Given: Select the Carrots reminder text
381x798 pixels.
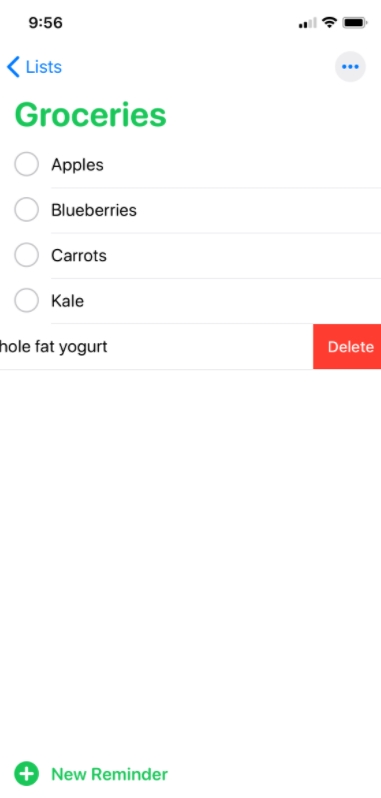Looking at the screenshot, I should (x=79, y=255).
